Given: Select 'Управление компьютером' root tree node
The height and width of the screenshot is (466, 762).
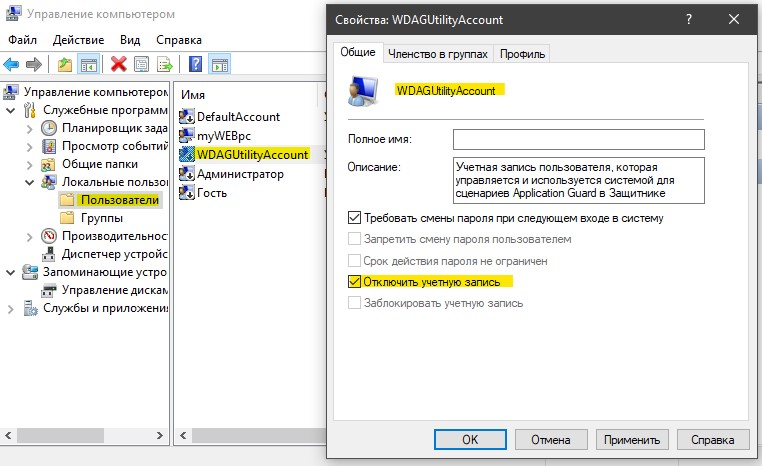Looking at the screenshot, I should (95, 92).
